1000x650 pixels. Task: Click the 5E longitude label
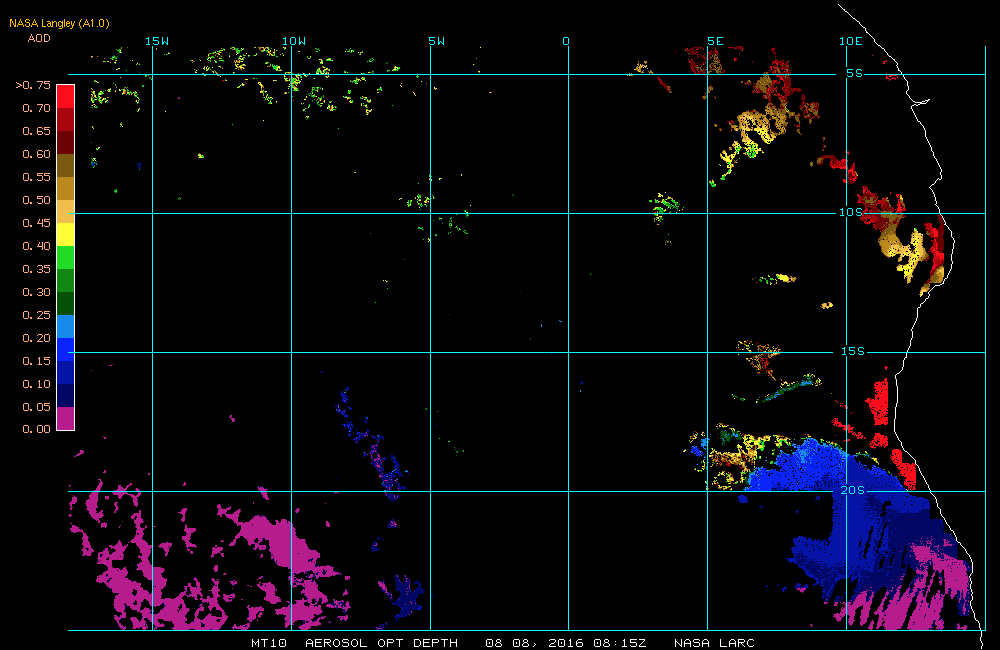715,41
